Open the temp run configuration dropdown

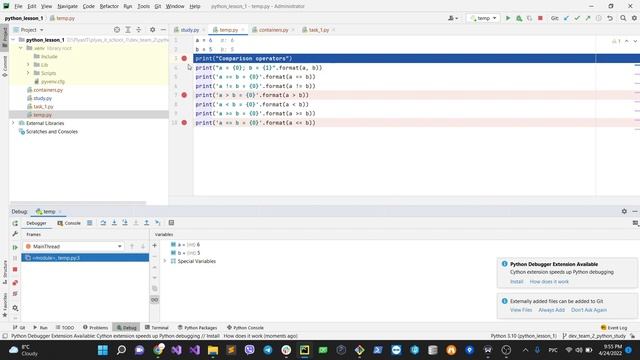[x=483, y=18]
